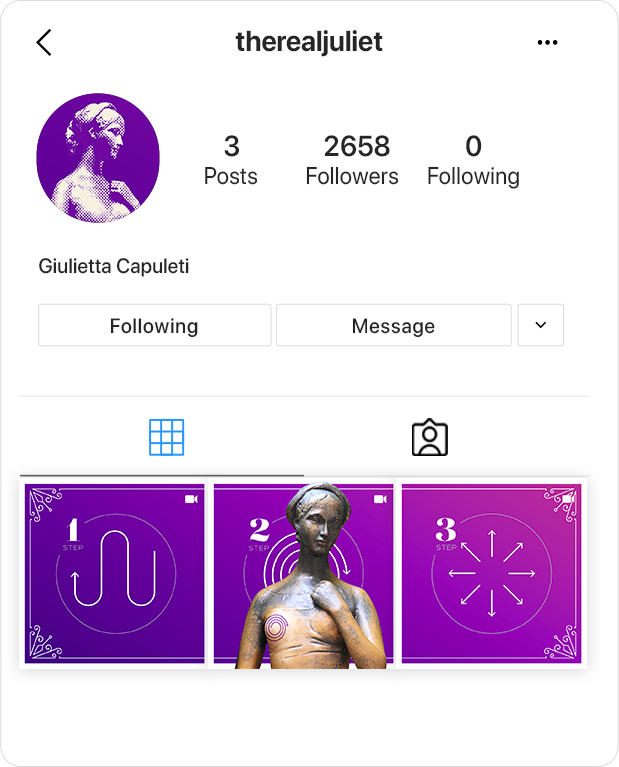
Task: Click video camera icon on Step 2 post
Action: (380, 499)
